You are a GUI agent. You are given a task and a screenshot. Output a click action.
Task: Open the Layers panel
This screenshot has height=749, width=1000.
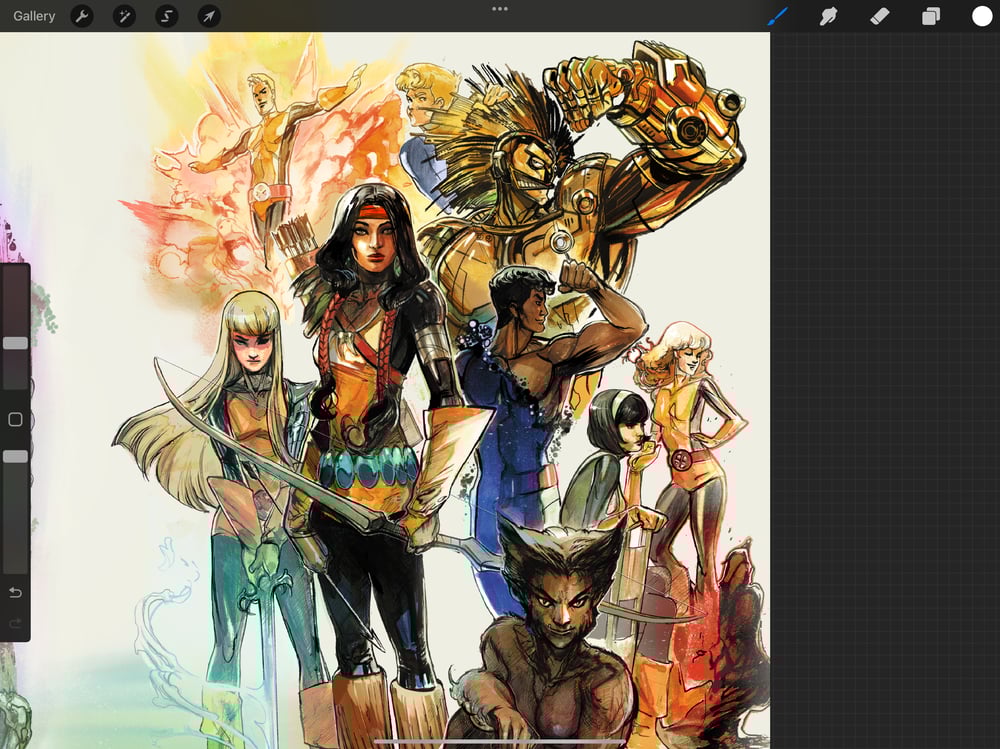tap(933, 16)
